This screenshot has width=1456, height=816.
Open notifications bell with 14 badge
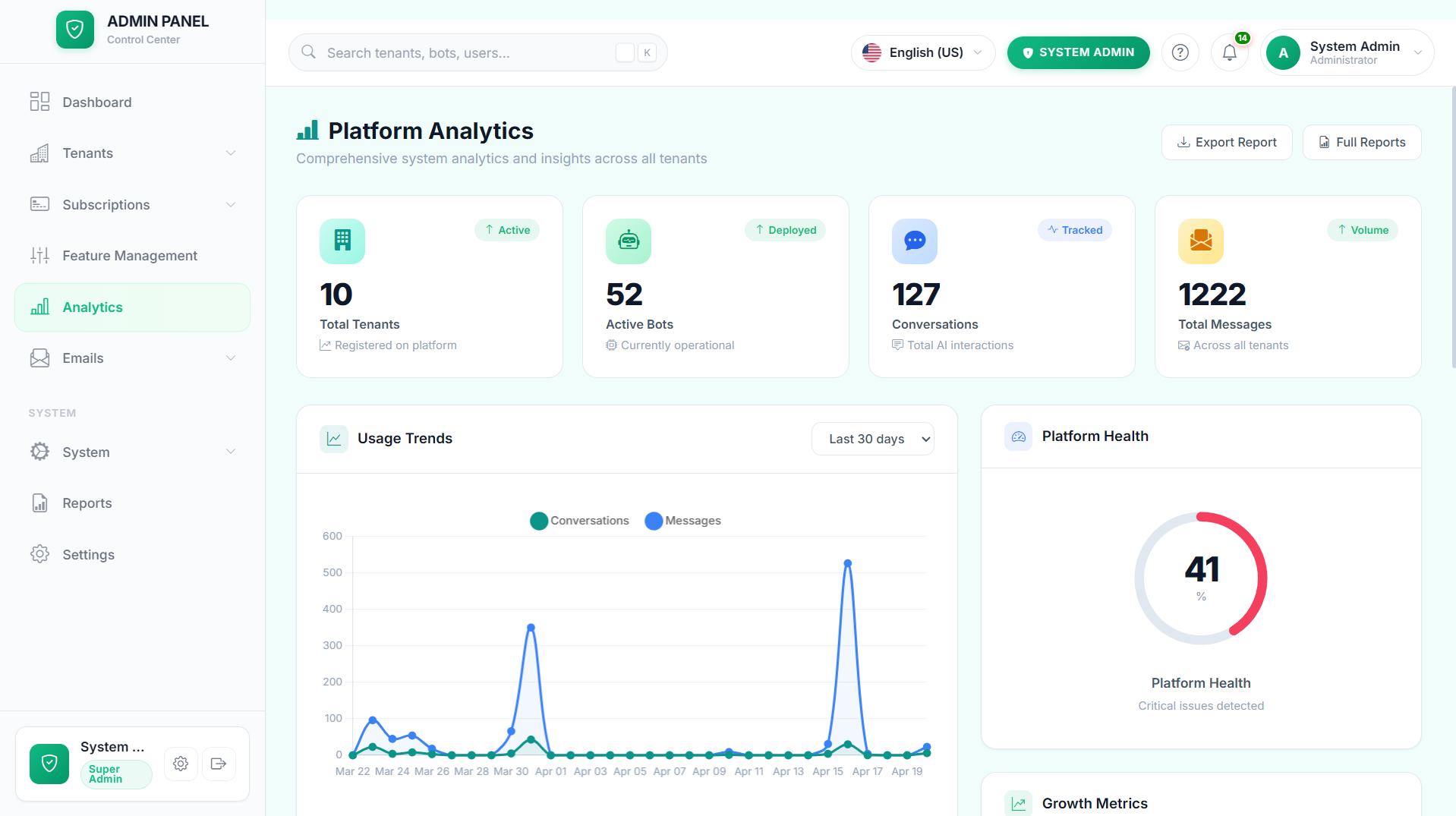[x=1230, y=52]
